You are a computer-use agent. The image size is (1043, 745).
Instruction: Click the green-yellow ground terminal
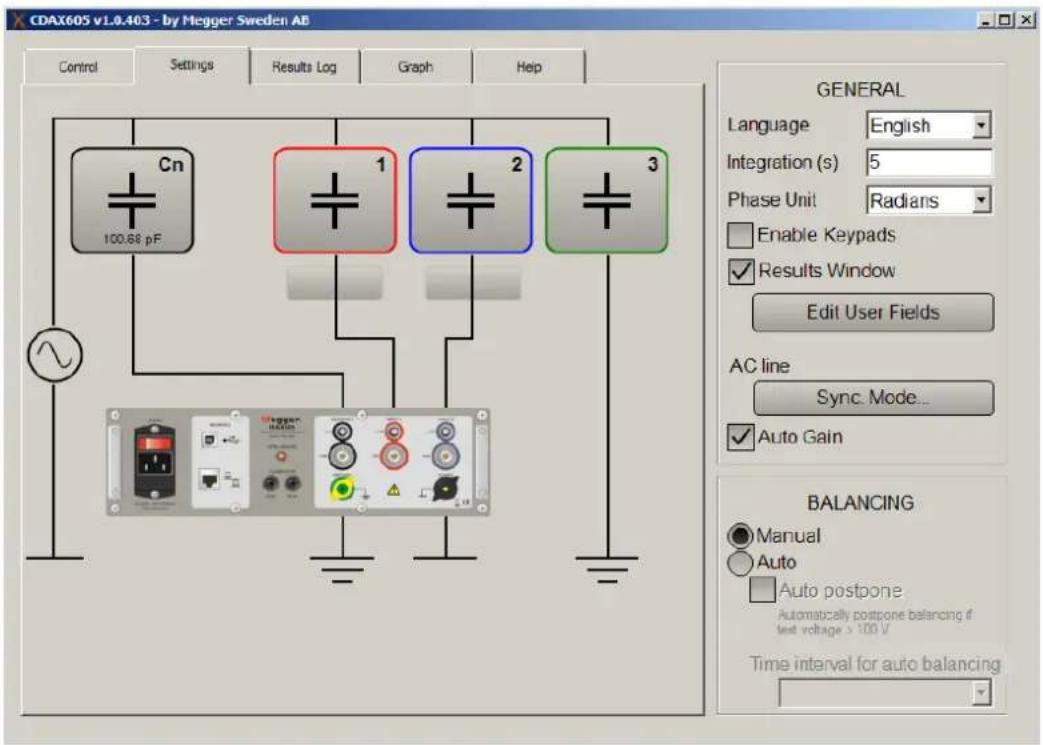[342, 490]
